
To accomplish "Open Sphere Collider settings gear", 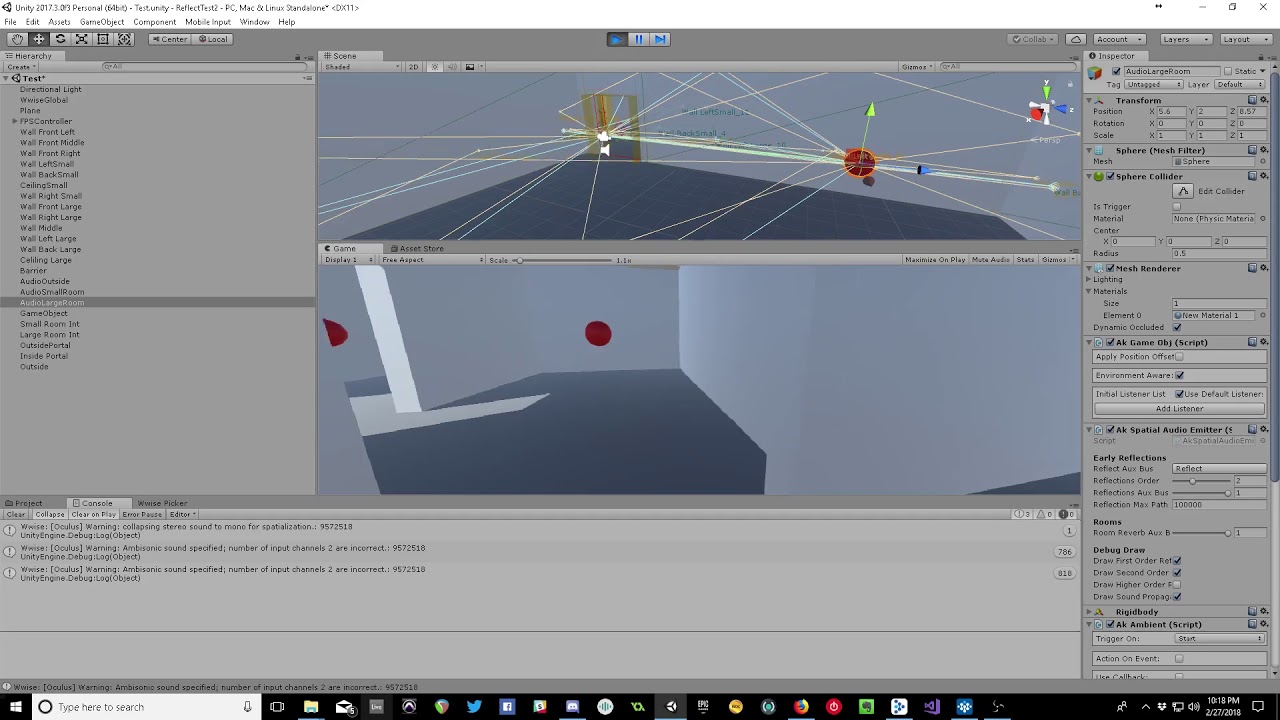I will pyautogui.click(x=1264, y=176).
